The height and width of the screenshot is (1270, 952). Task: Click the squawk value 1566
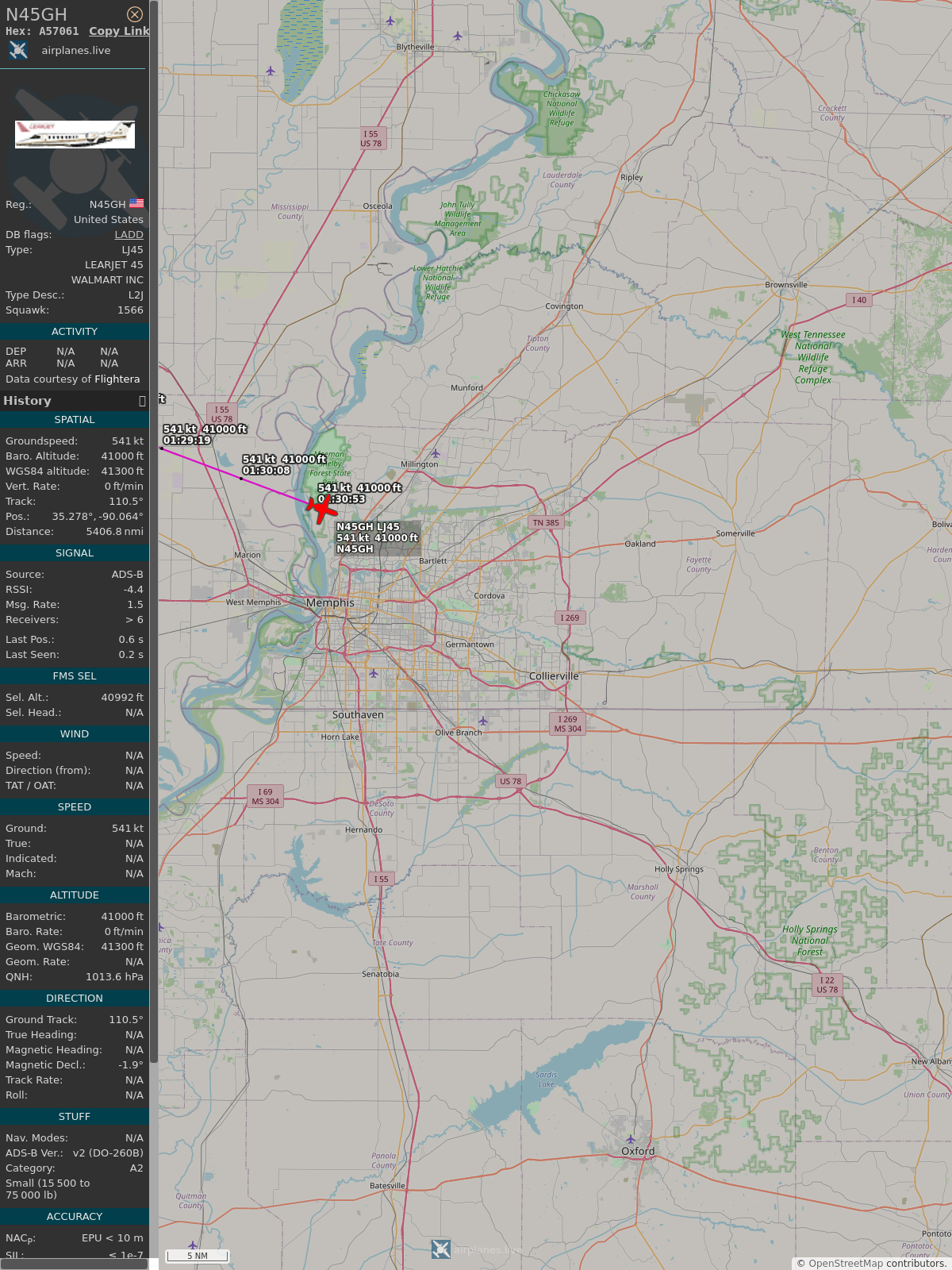[x=130, y=310]
